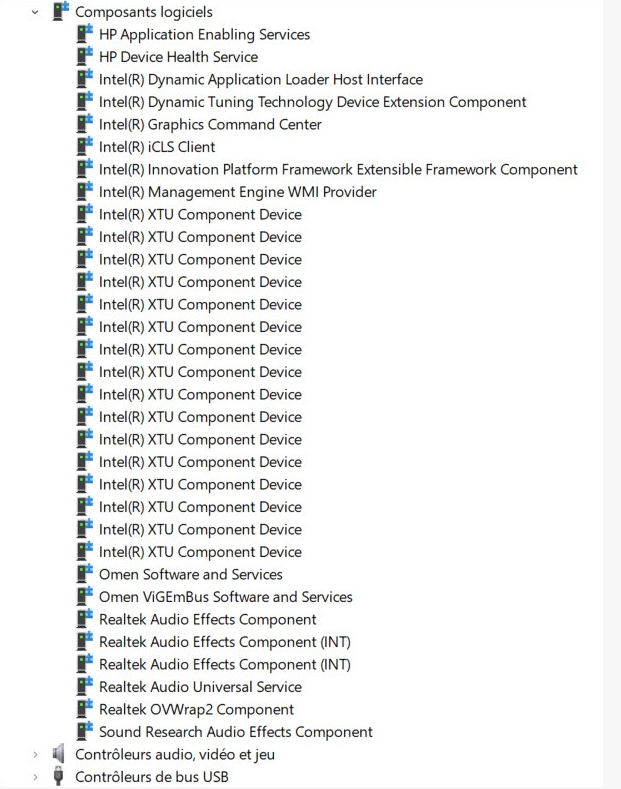Click the icon beside Realtek OVWrap2 Component
The image size is (621, 789).
85,708
